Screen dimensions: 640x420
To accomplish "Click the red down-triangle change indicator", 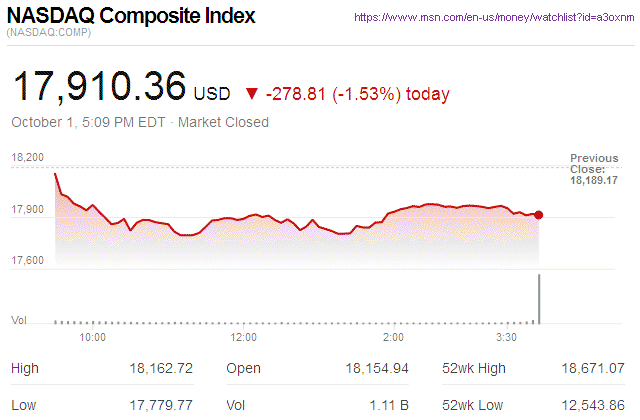I will pyautogui.click(x=251, y=94).
